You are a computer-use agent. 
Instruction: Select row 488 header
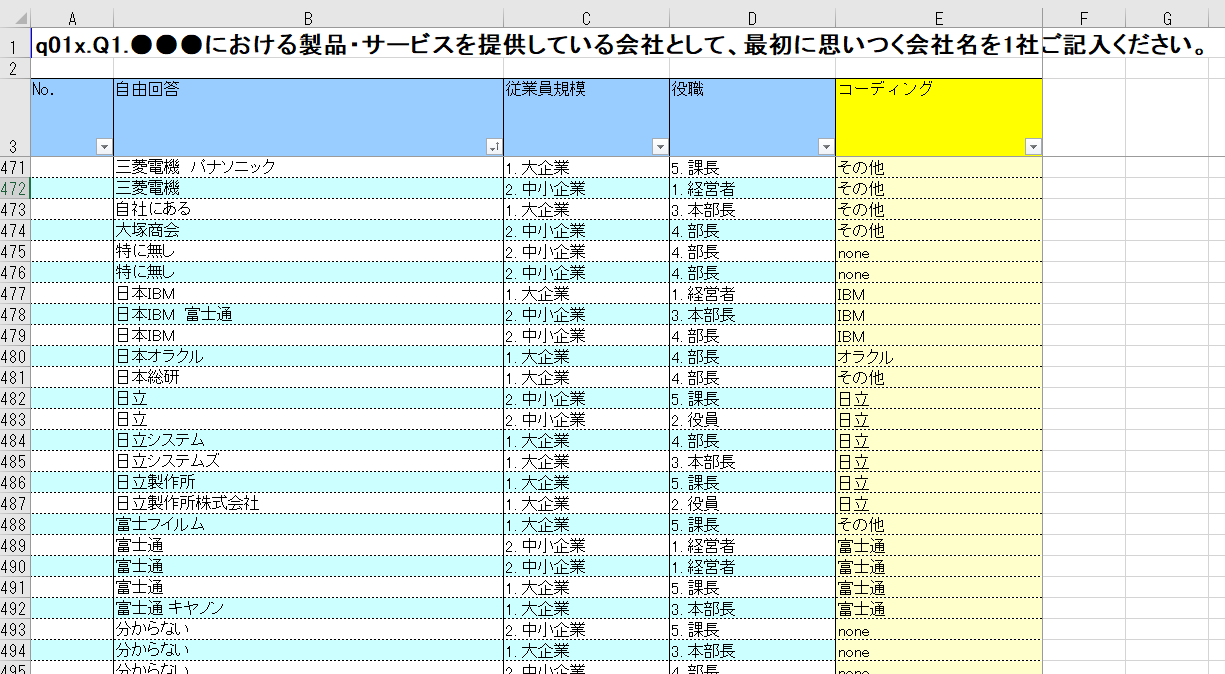point(15,524)
